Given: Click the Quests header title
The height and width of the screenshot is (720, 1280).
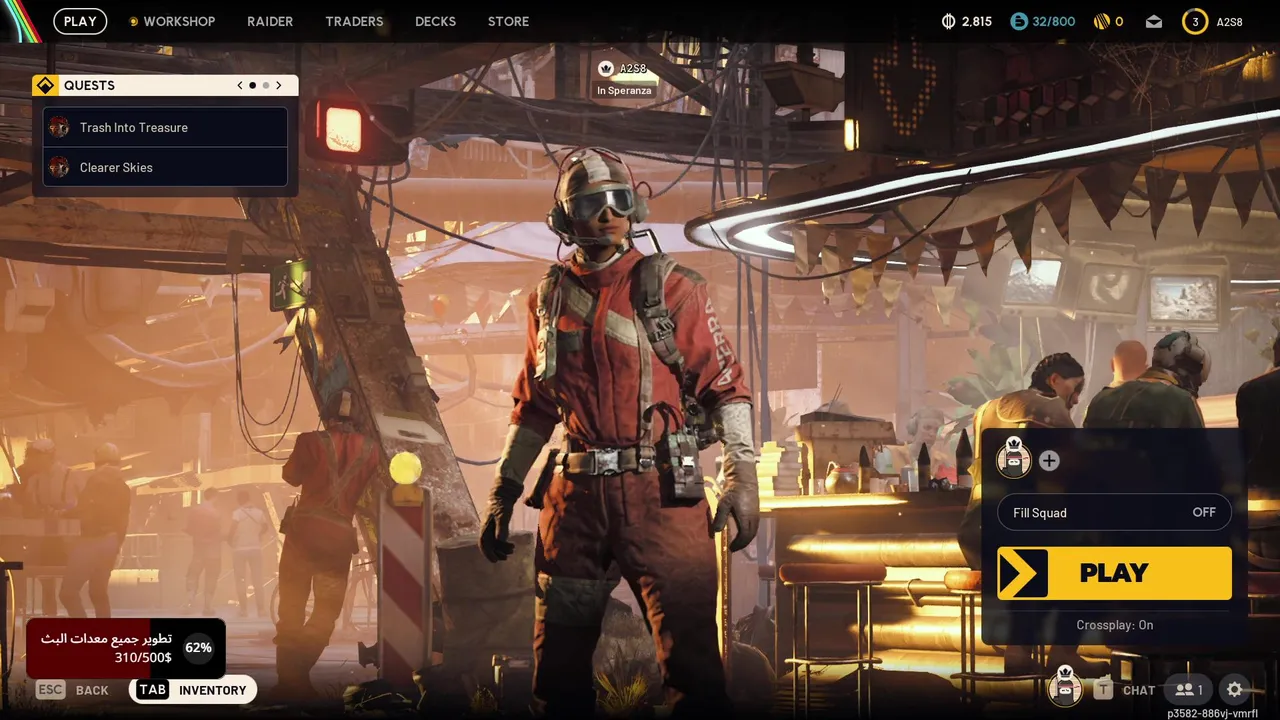Looking at the screenshot, I should [x=89, y=85].
